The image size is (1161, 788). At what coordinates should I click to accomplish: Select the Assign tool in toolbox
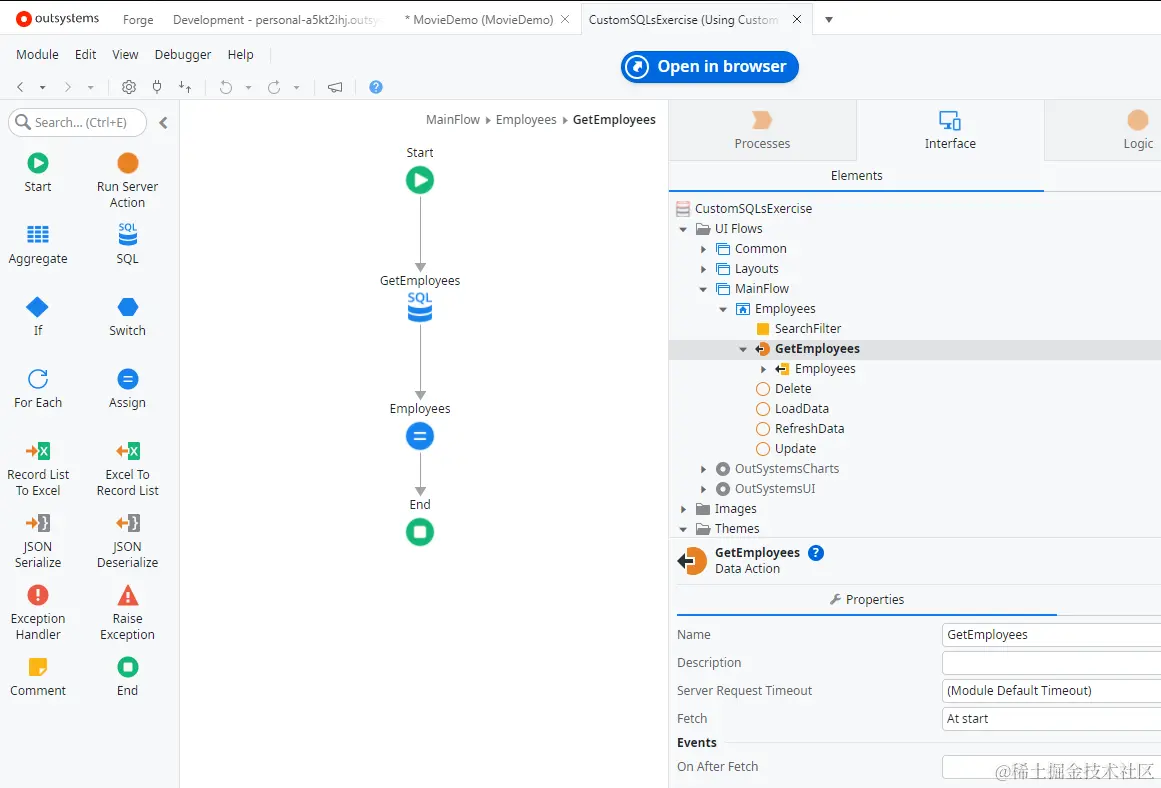[127, 388]
